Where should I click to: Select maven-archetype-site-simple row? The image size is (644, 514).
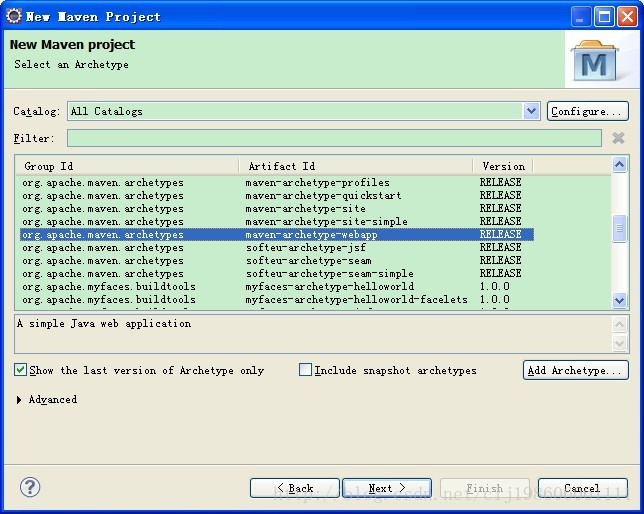pos(277,221)
